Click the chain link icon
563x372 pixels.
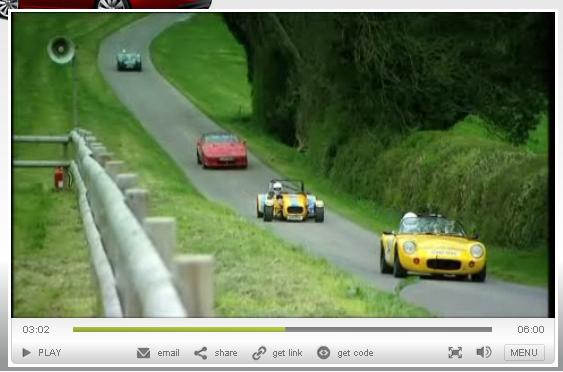click(x=259, y=353)
